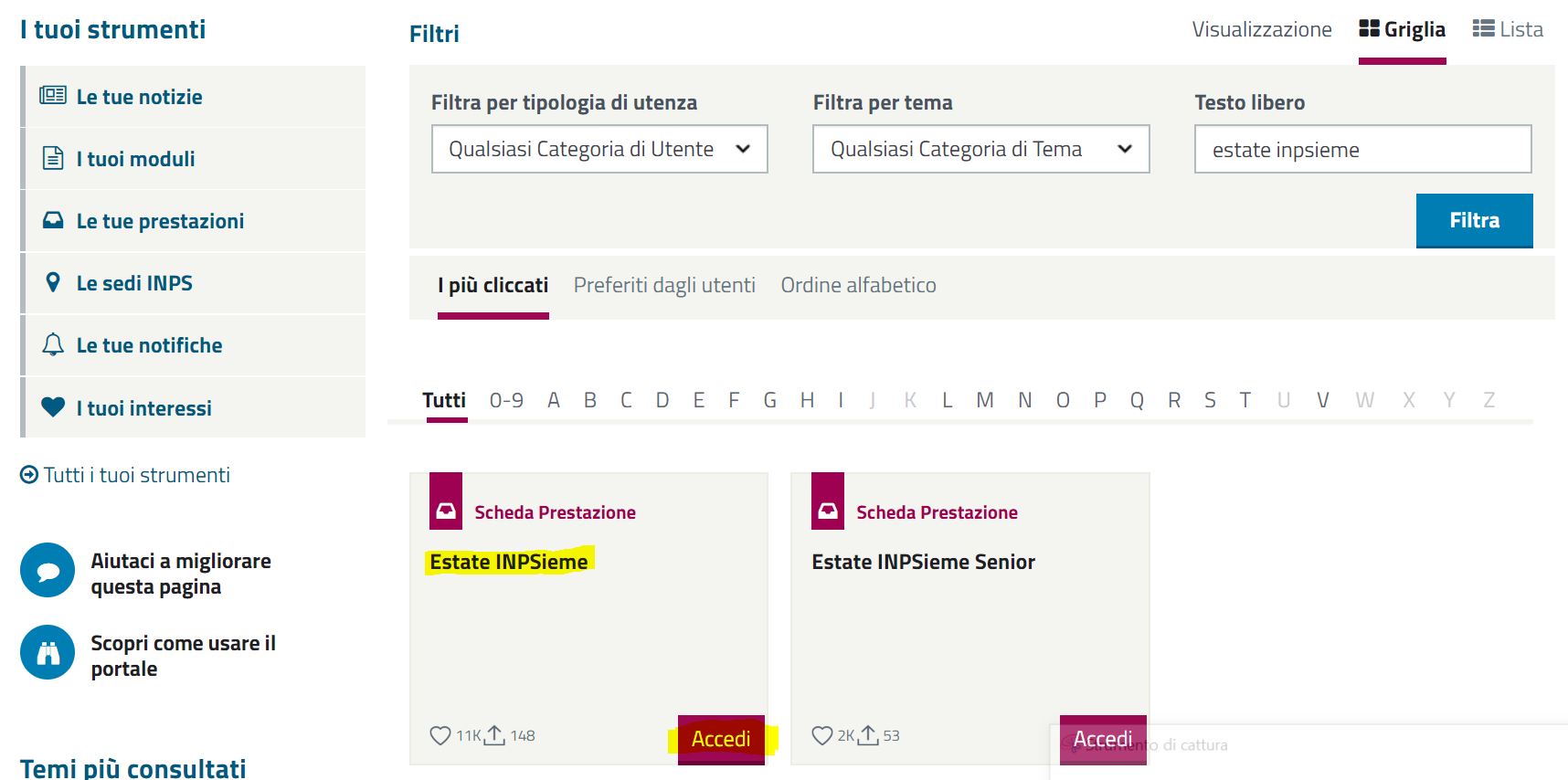The image size is (1568, 780).
Task: Select the Preferiti dagli utenti tab
Action: (664, 285)
